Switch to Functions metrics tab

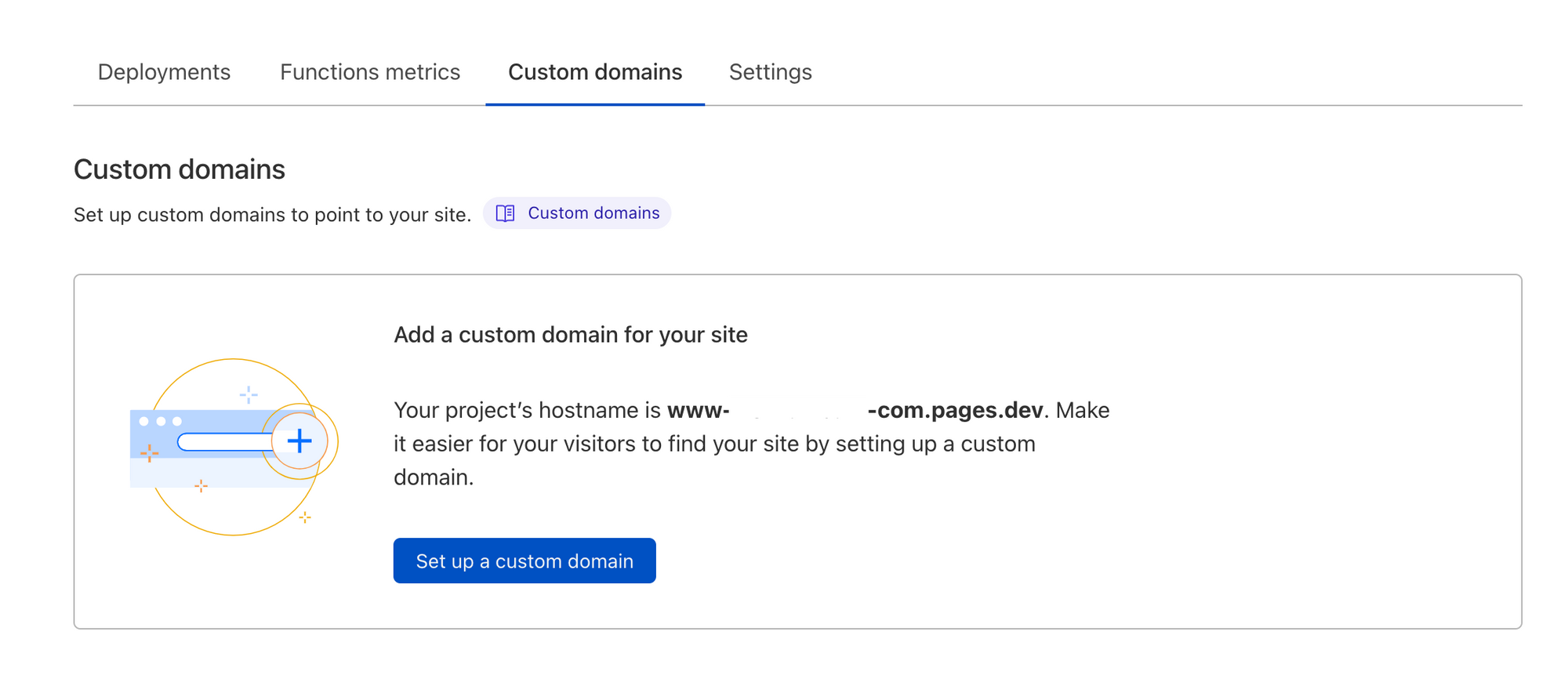pos(370,72)
